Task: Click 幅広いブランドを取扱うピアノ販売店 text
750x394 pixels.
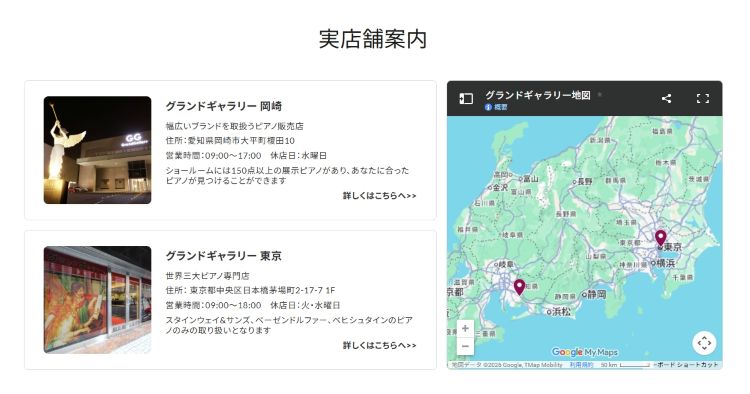Action: pos(234,126)
